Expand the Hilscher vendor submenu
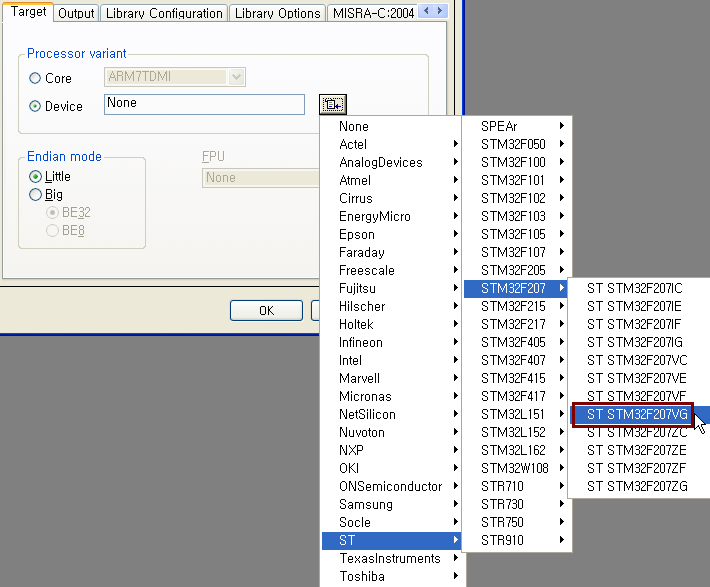Image resolution: width=710 pixels, height=587 pixels. tap(391, 307)
